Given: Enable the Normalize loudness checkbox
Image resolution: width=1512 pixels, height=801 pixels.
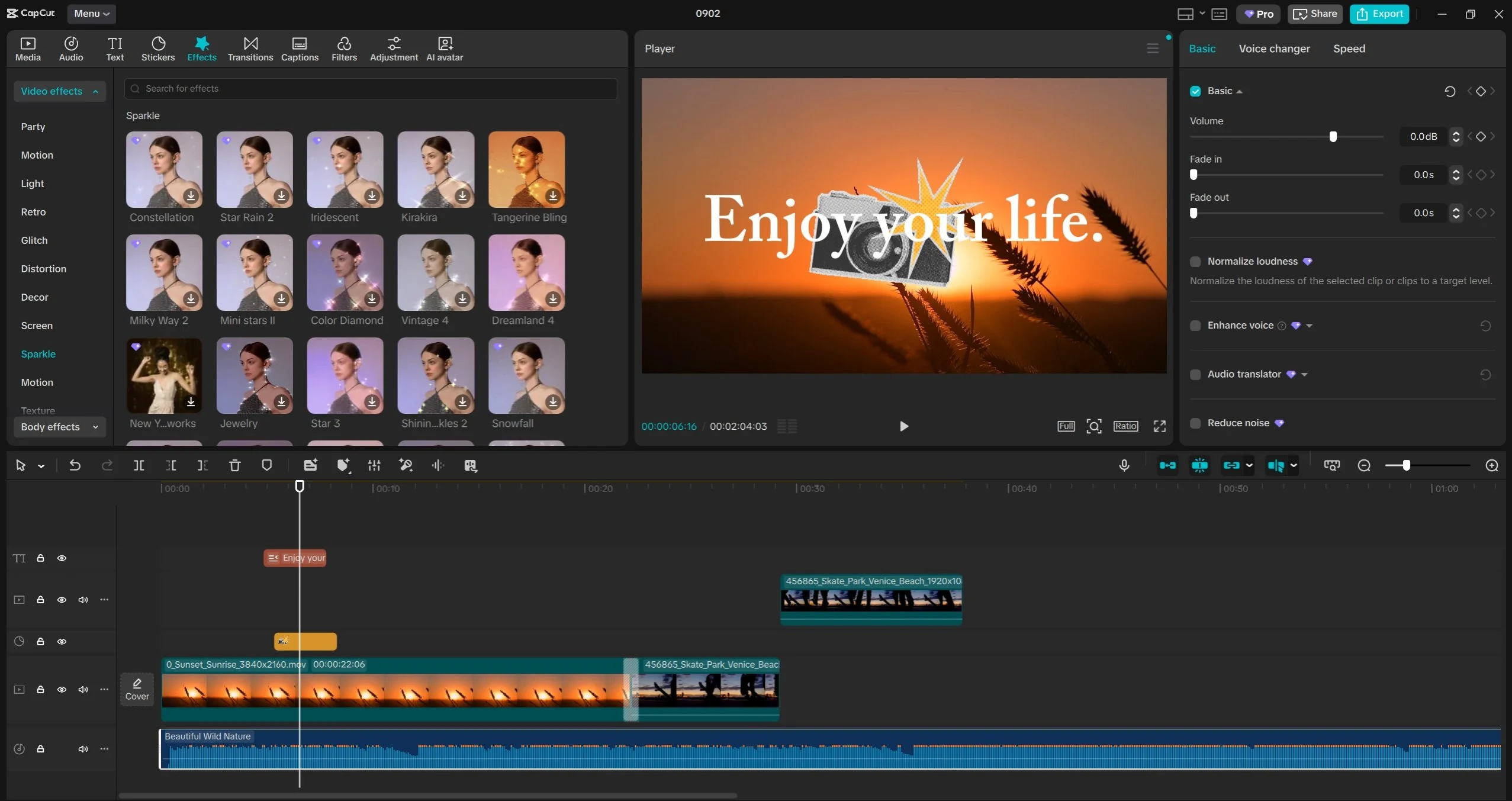Looking at the screenshot, I should click(x=1195, y=262).
